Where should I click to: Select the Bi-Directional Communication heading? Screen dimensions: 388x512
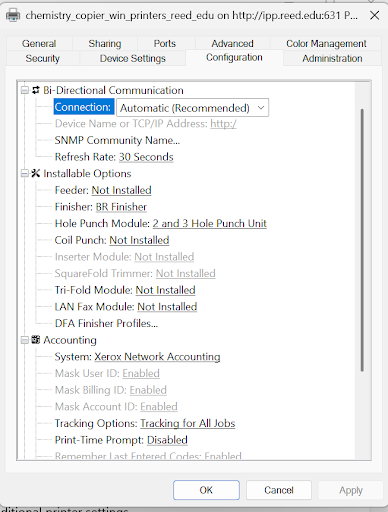point(113,90)
